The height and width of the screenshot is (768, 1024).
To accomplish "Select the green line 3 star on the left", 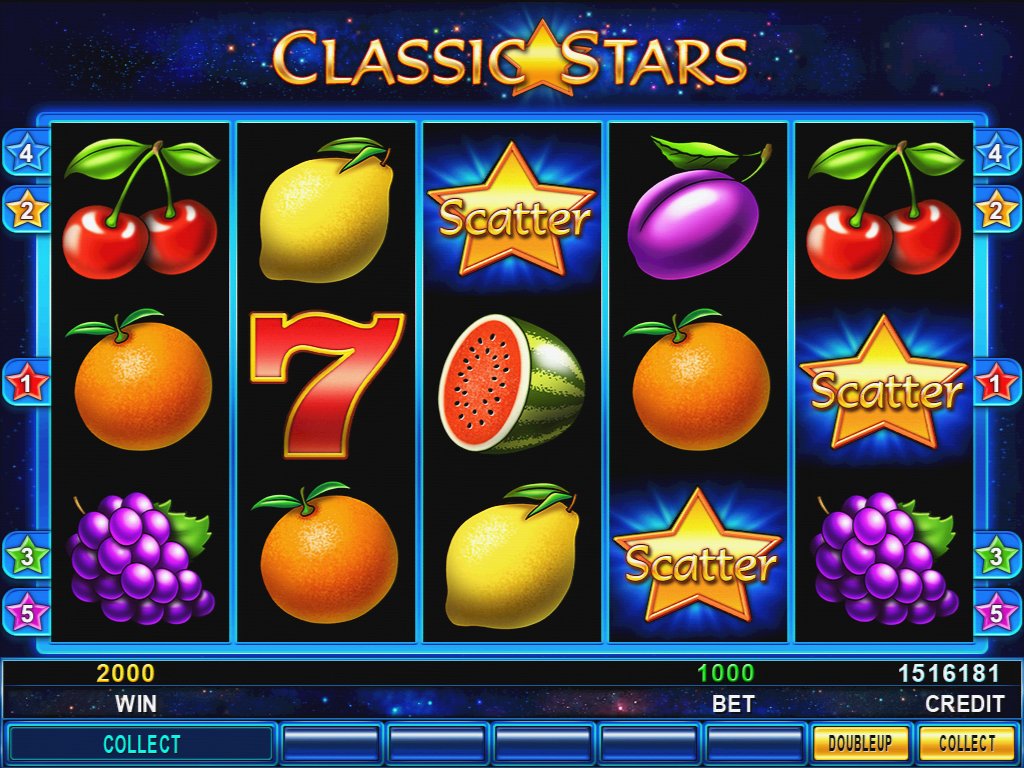I will click(26, 556).
